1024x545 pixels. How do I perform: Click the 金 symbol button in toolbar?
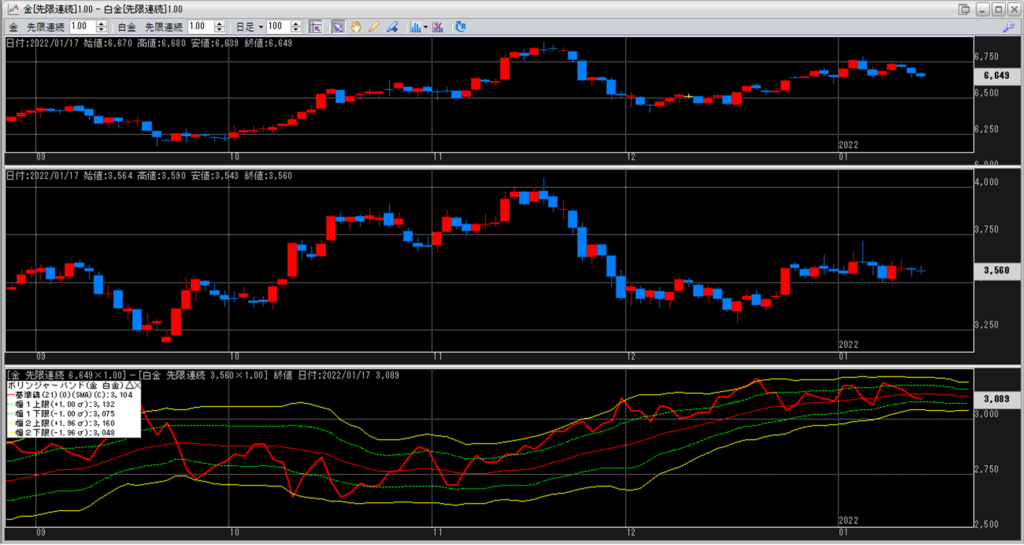[12, 25]
